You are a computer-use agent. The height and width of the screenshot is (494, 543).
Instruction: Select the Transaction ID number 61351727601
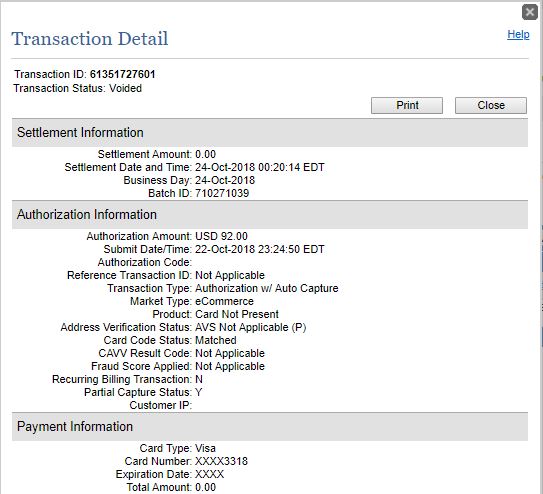pos(123,74)
